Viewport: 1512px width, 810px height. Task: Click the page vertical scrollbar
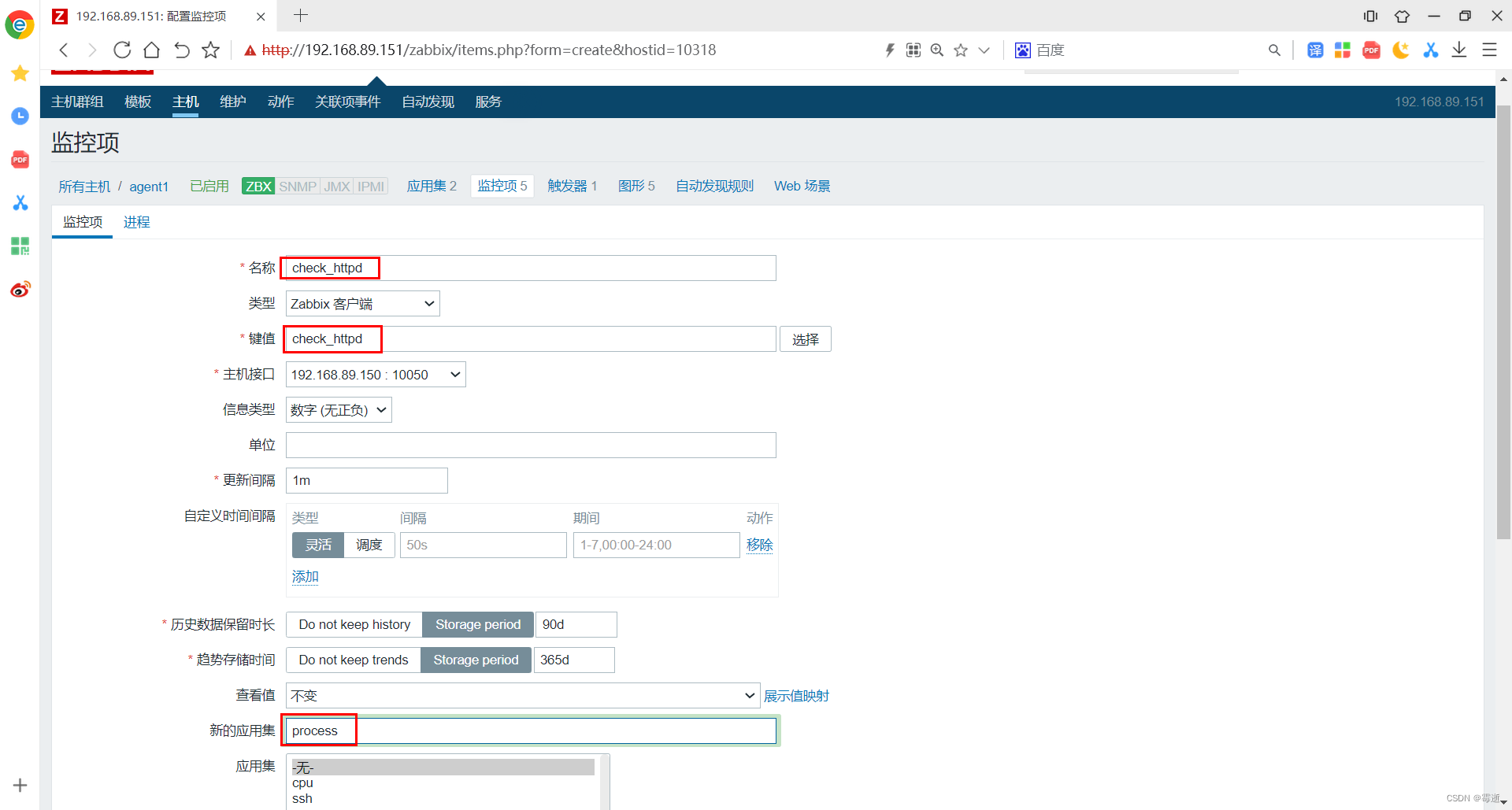click(1503, 323)
